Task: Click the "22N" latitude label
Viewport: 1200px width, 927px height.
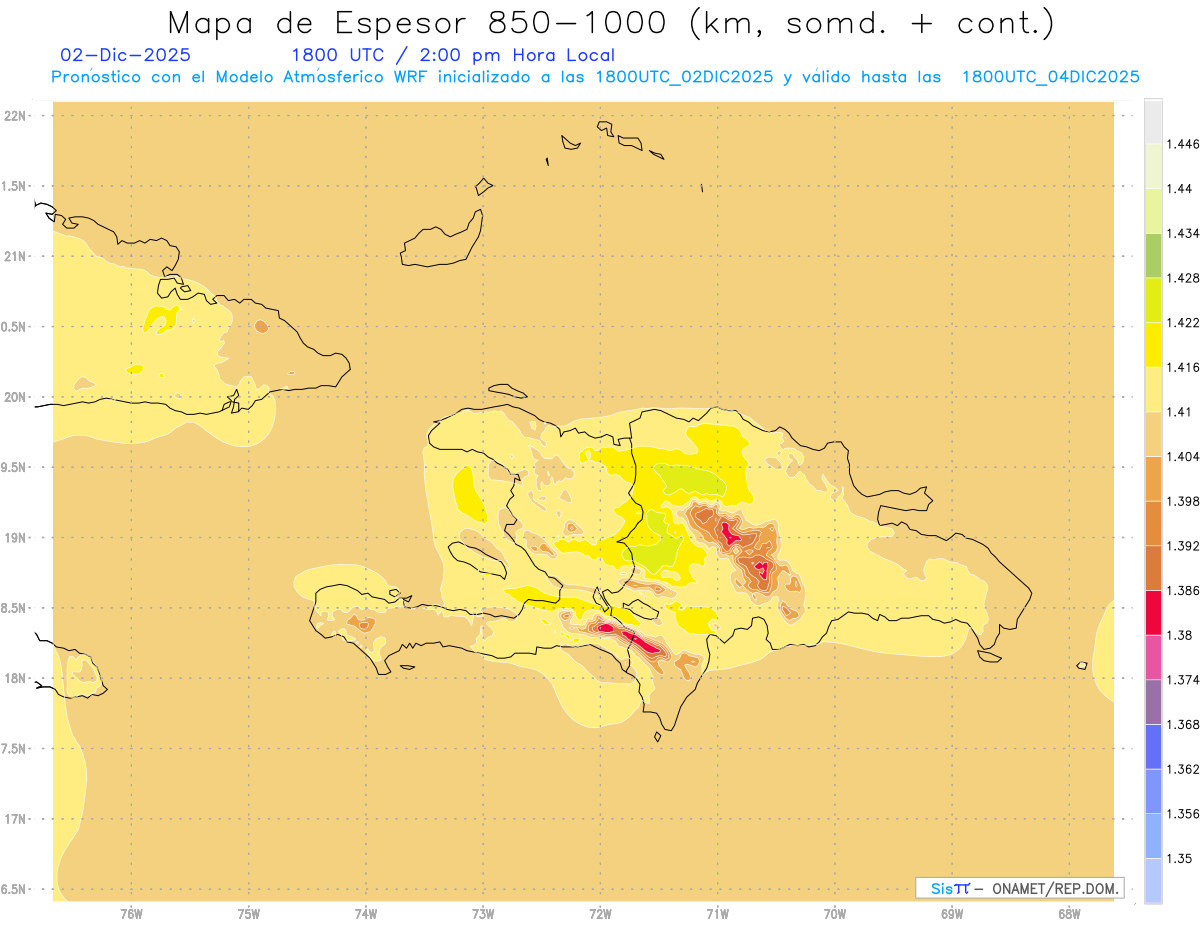Action: click(x=16, y=116)
